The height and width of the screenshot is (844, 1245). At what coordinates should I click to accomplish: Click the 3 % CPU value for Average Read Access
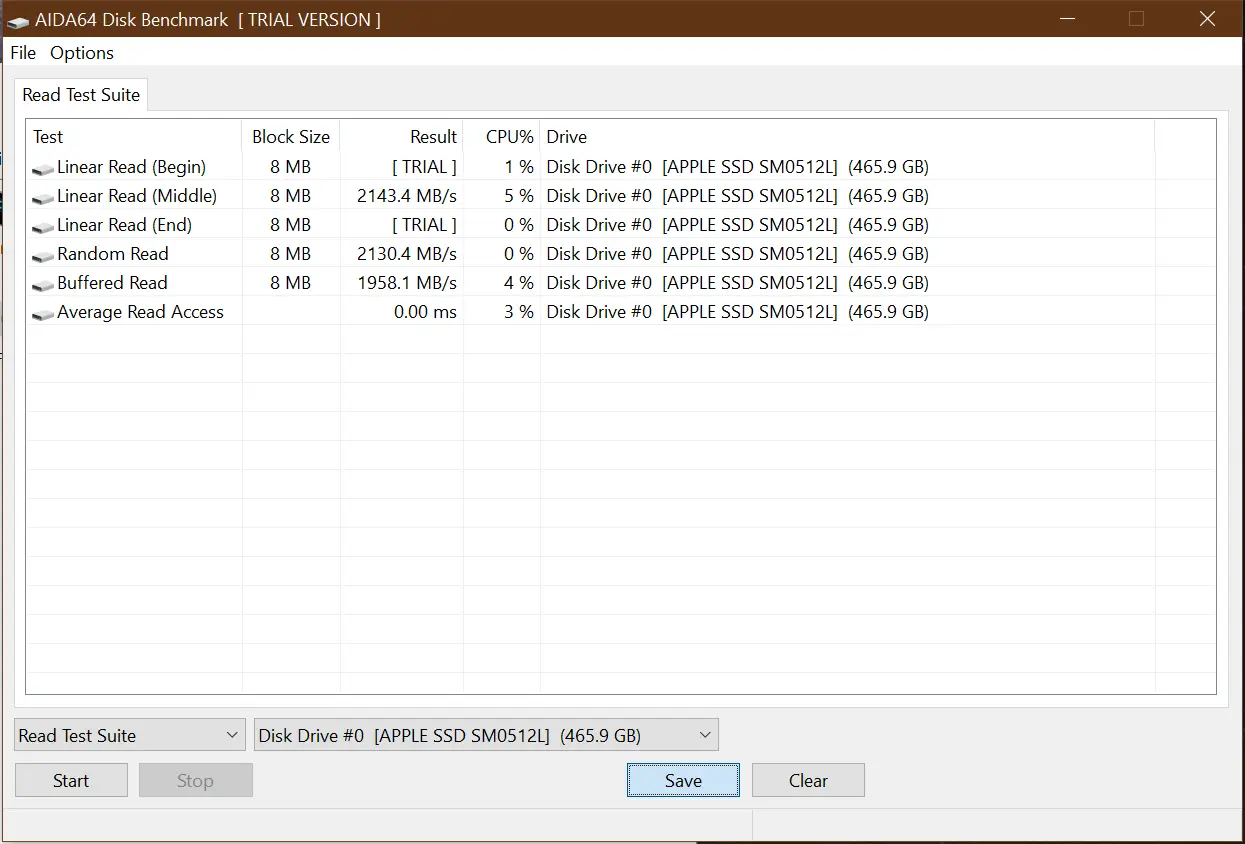coord(519,312)
